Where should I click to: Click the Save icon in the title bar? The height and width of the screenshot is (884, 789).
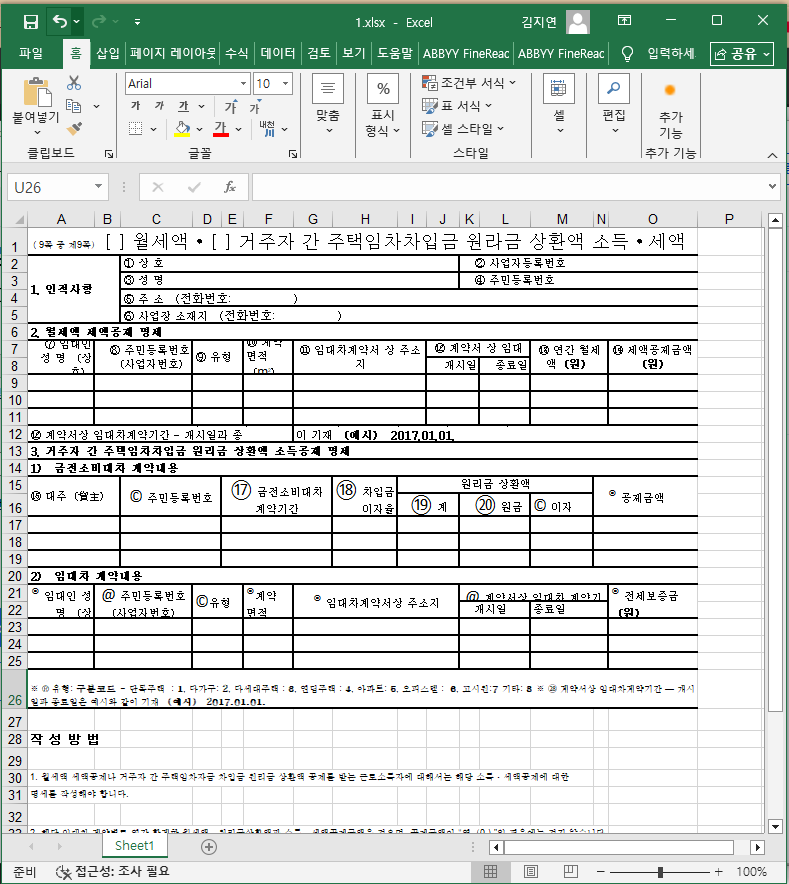[x=30, y=21]
